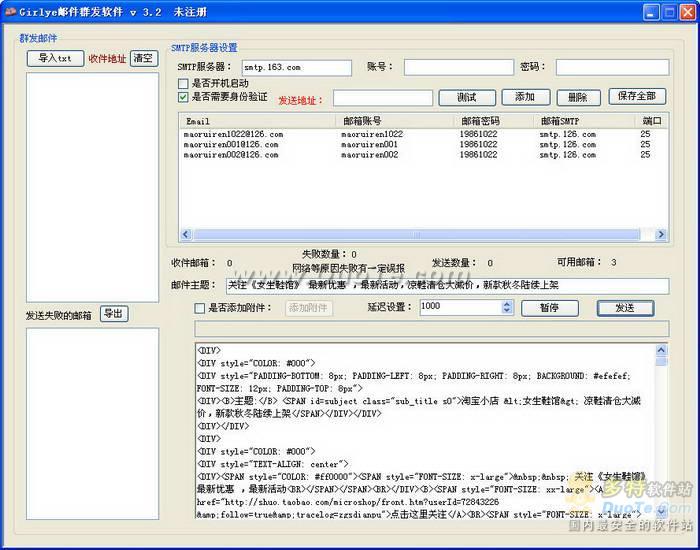Clear recipients with the 清空 button
Viewport: 700px width, 550px height.
coord(144,58)
